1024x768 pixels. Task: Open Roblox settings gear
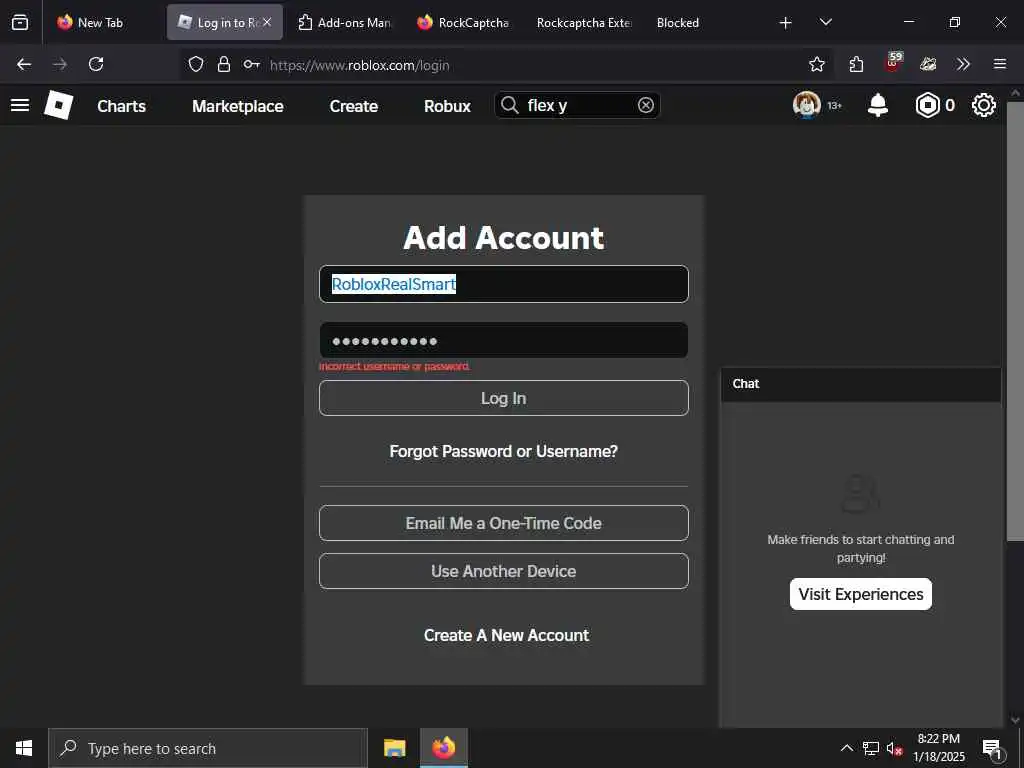[984, 105]
